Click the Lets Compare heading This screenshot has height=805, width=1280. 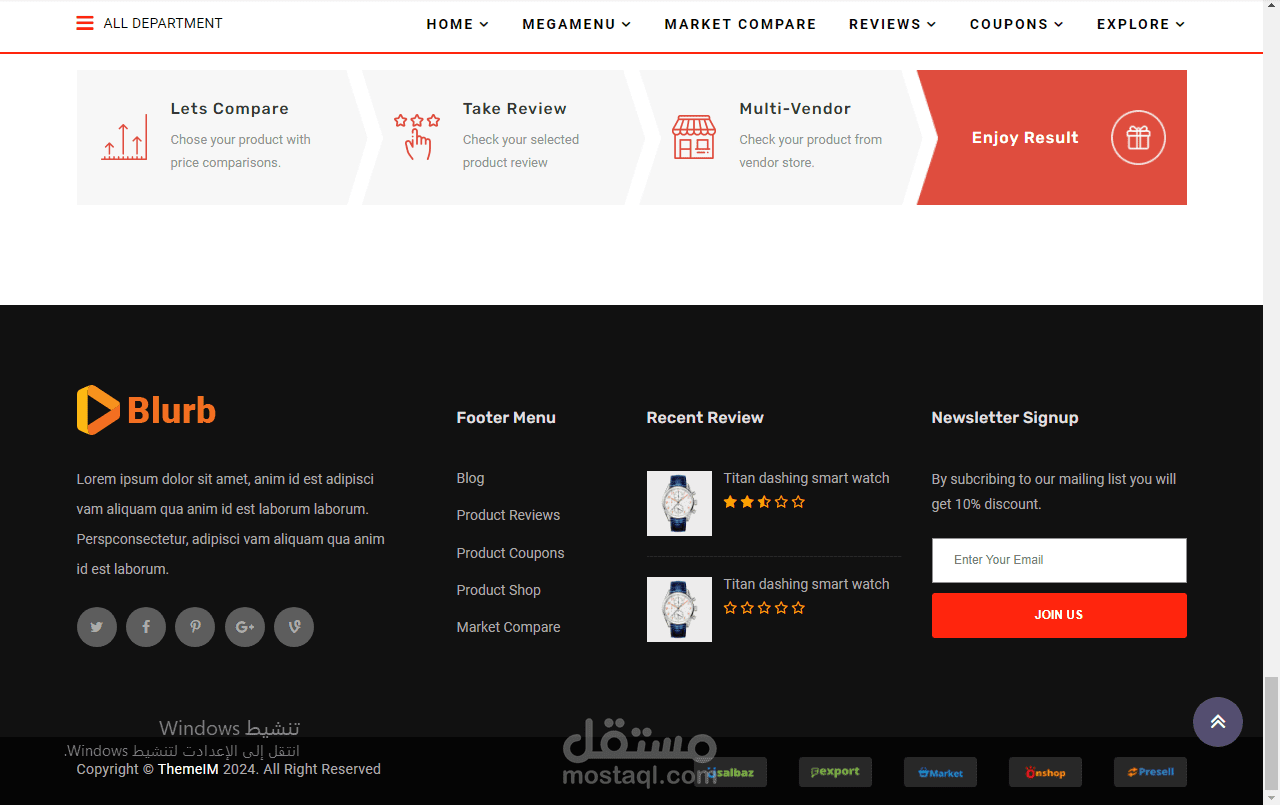click(x=229, y=109)
